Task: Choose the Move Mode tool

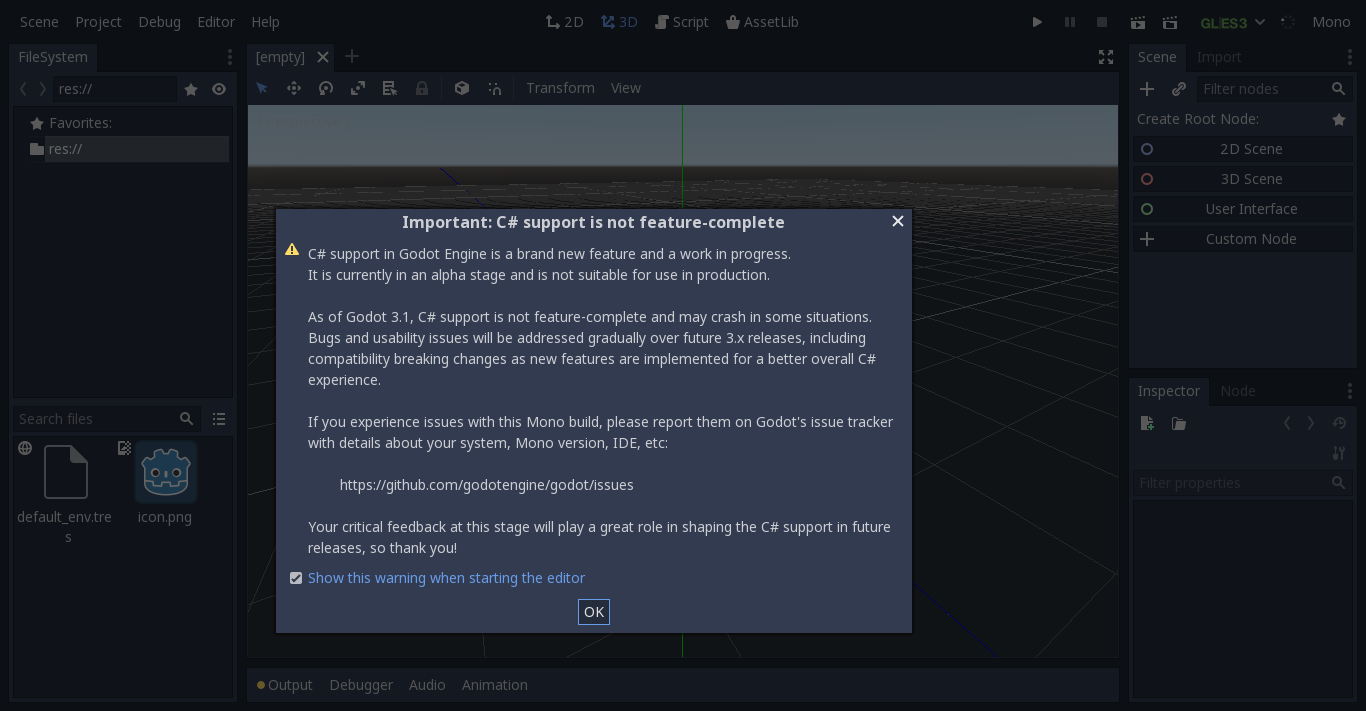Action: [294, 88]
